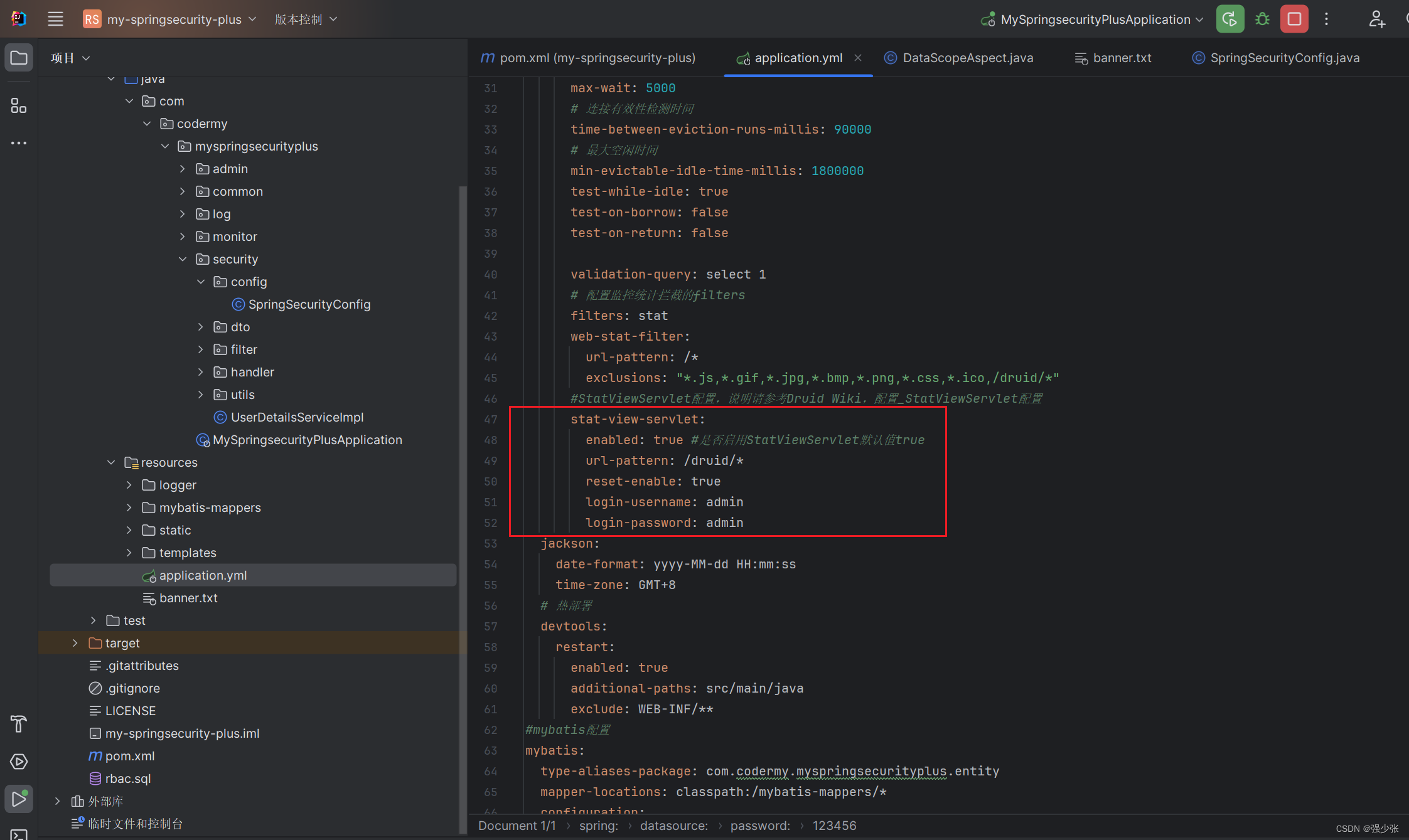
Task: Switch to pom.xml editor tab
Action: pos(588,58)
